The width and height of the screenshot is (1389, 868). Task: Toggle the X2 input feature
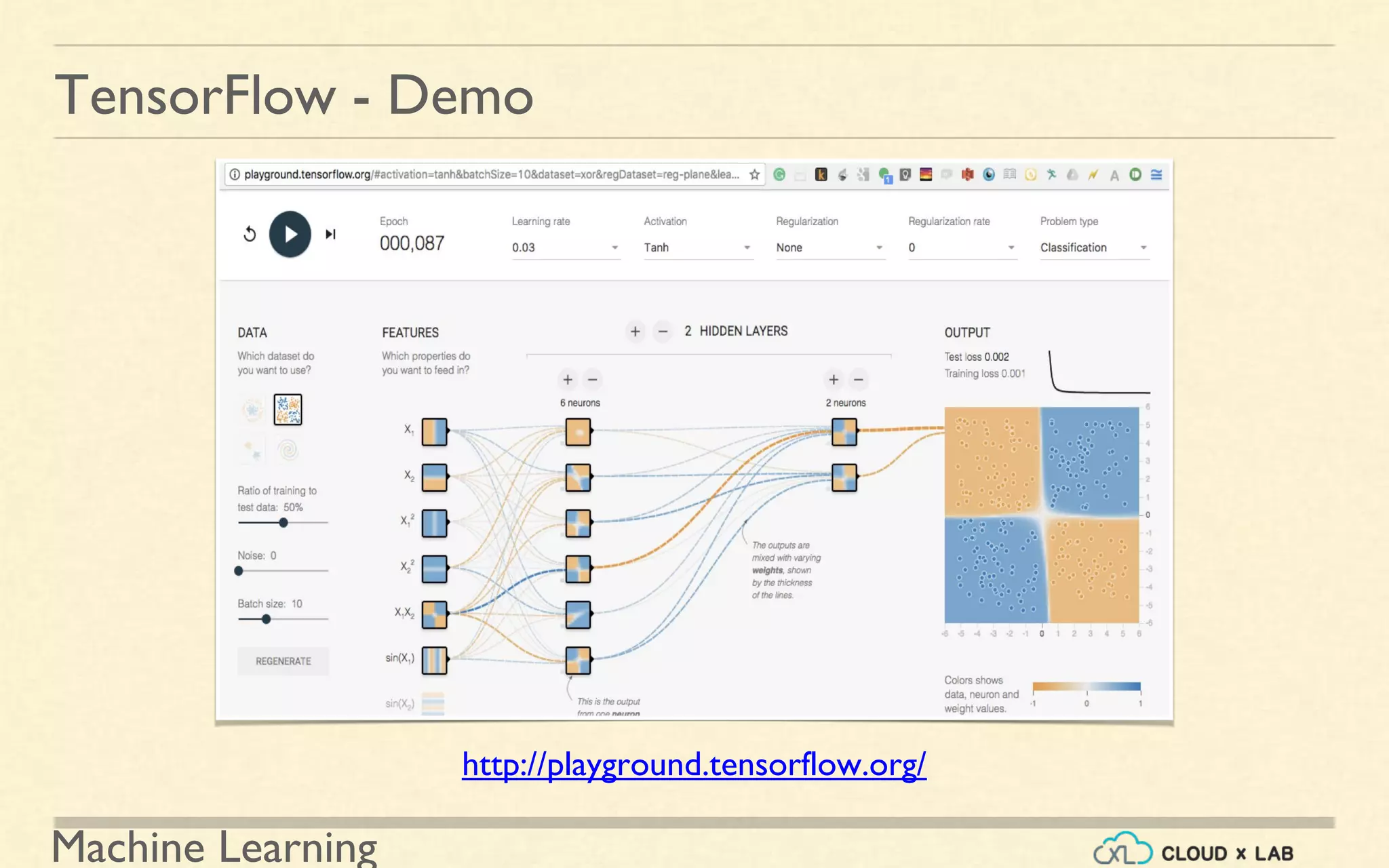435,477
